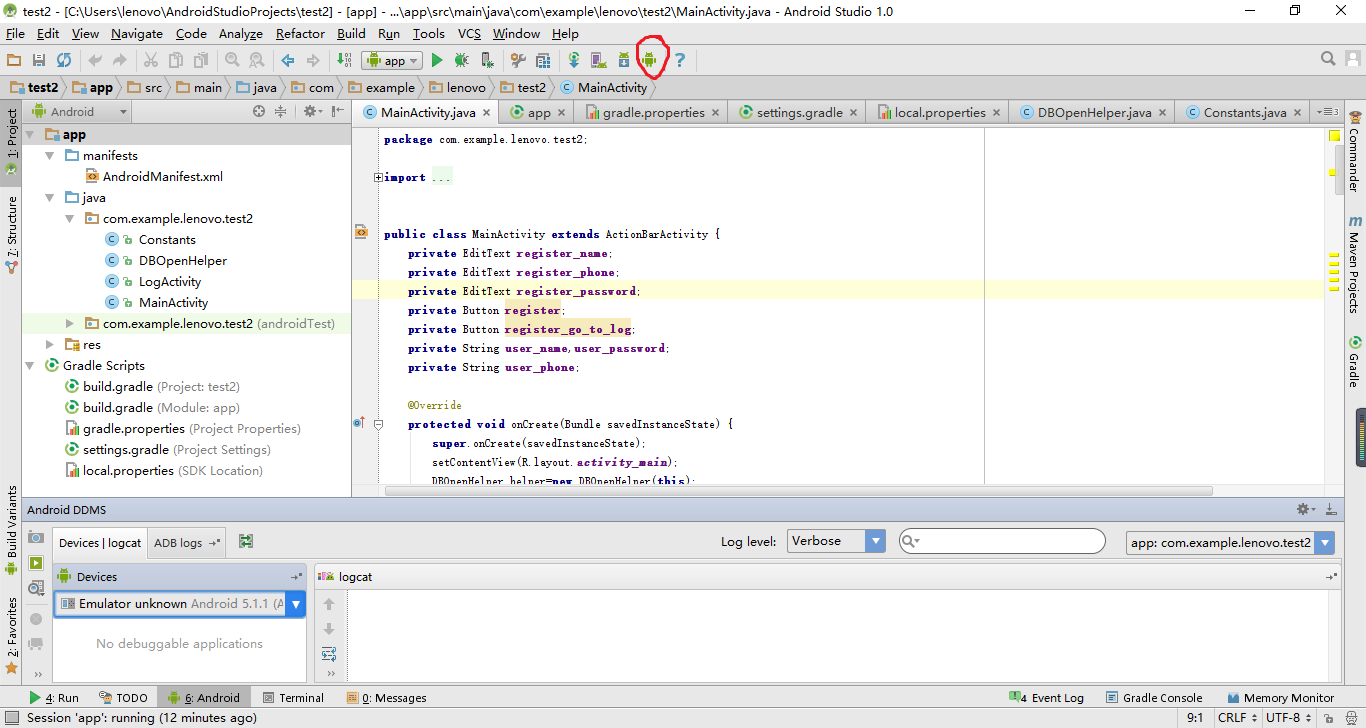Viewport: 1366px width, 728px height.
Task: Collapse the manifests folder in tree
Action: [50, 156]
